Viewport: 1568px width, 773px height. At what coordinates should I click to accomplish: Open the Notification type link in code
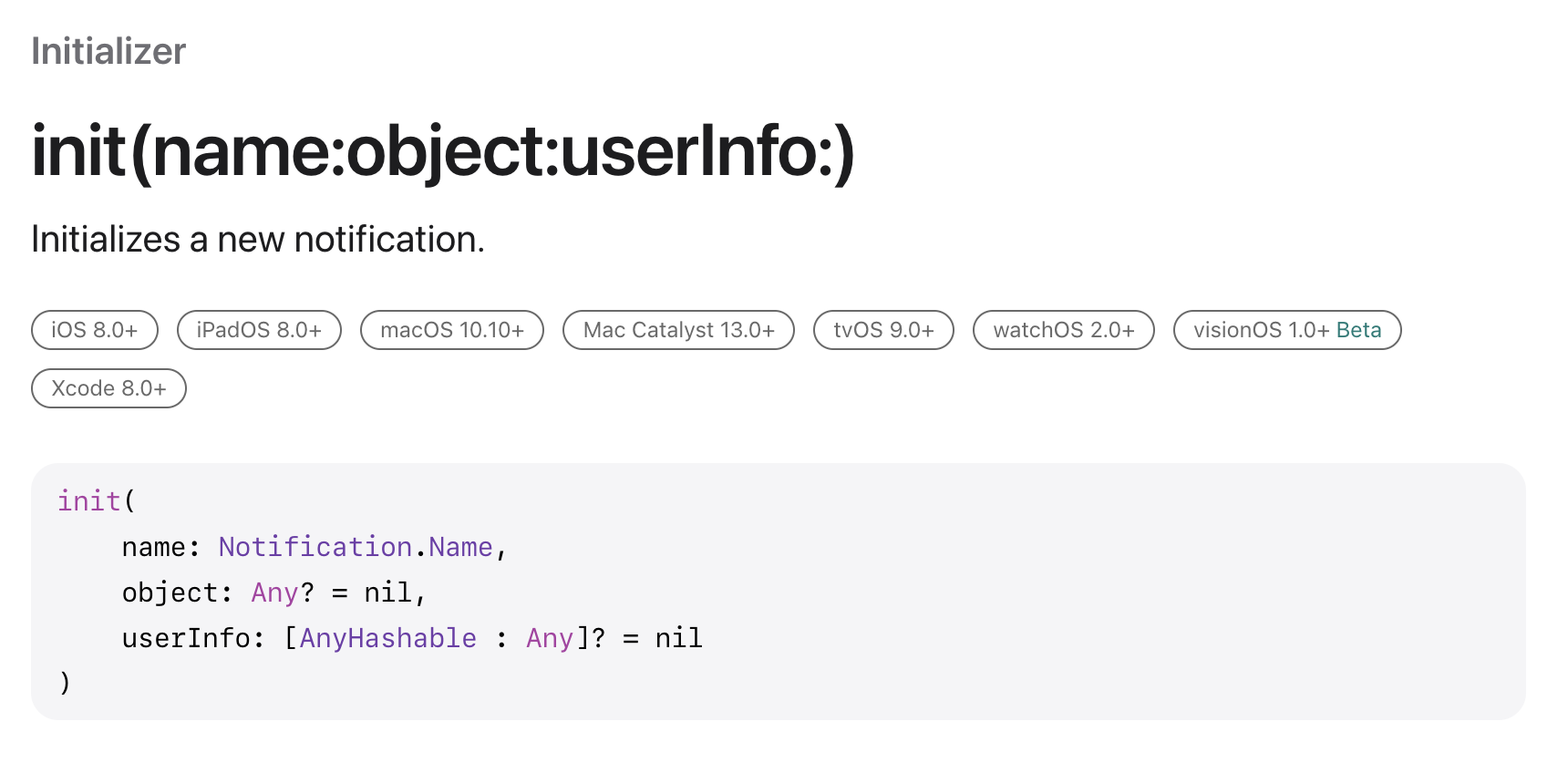[x=315, y=547]
